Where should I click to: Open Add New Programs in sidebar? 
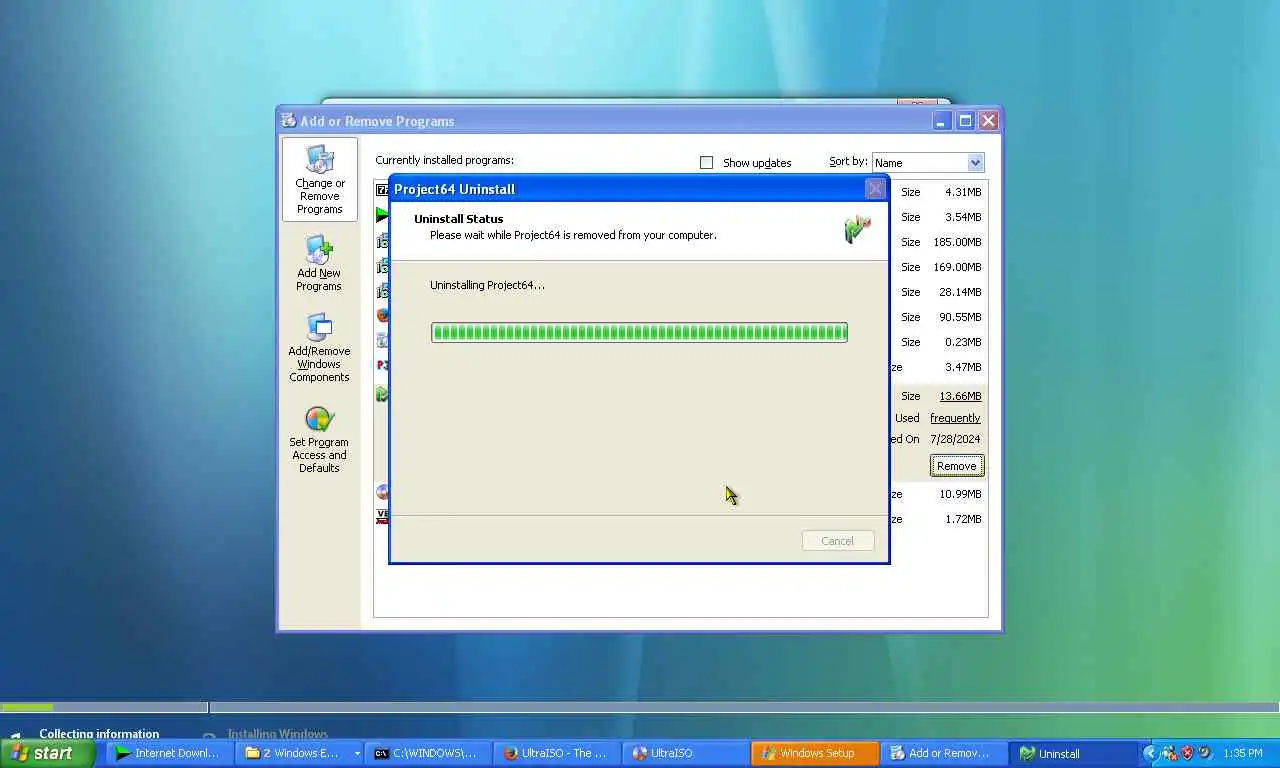pos(319,263)
